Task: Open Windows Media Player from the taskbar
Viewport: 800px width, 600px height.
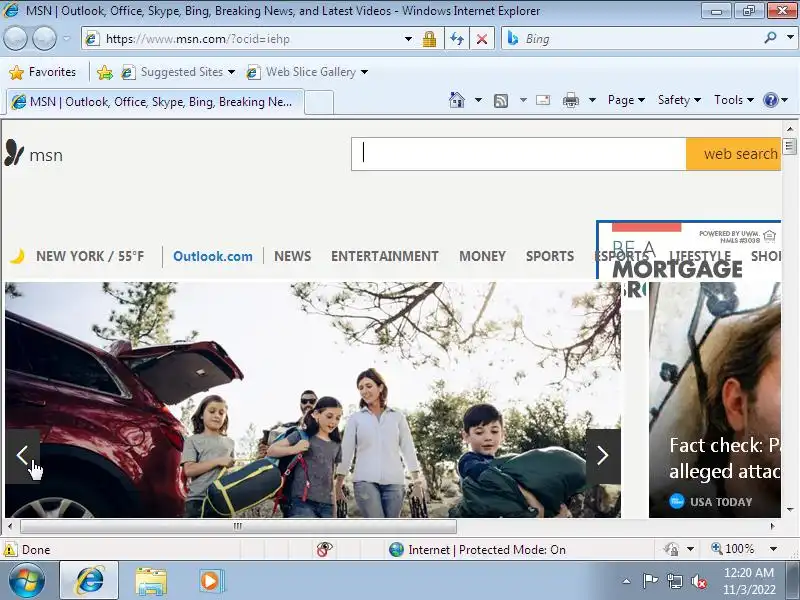Action: 210,581
